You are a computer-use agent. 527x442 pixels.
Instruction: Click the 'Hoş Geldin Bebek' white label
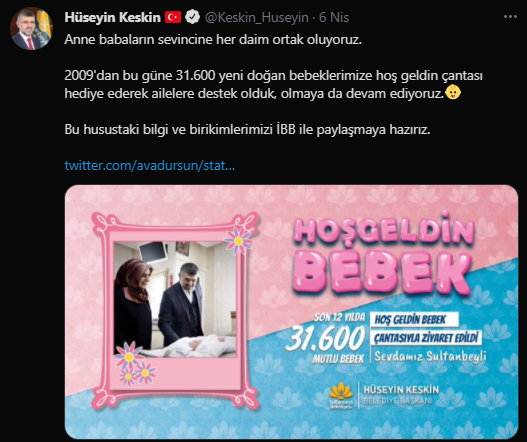point(414,320)
